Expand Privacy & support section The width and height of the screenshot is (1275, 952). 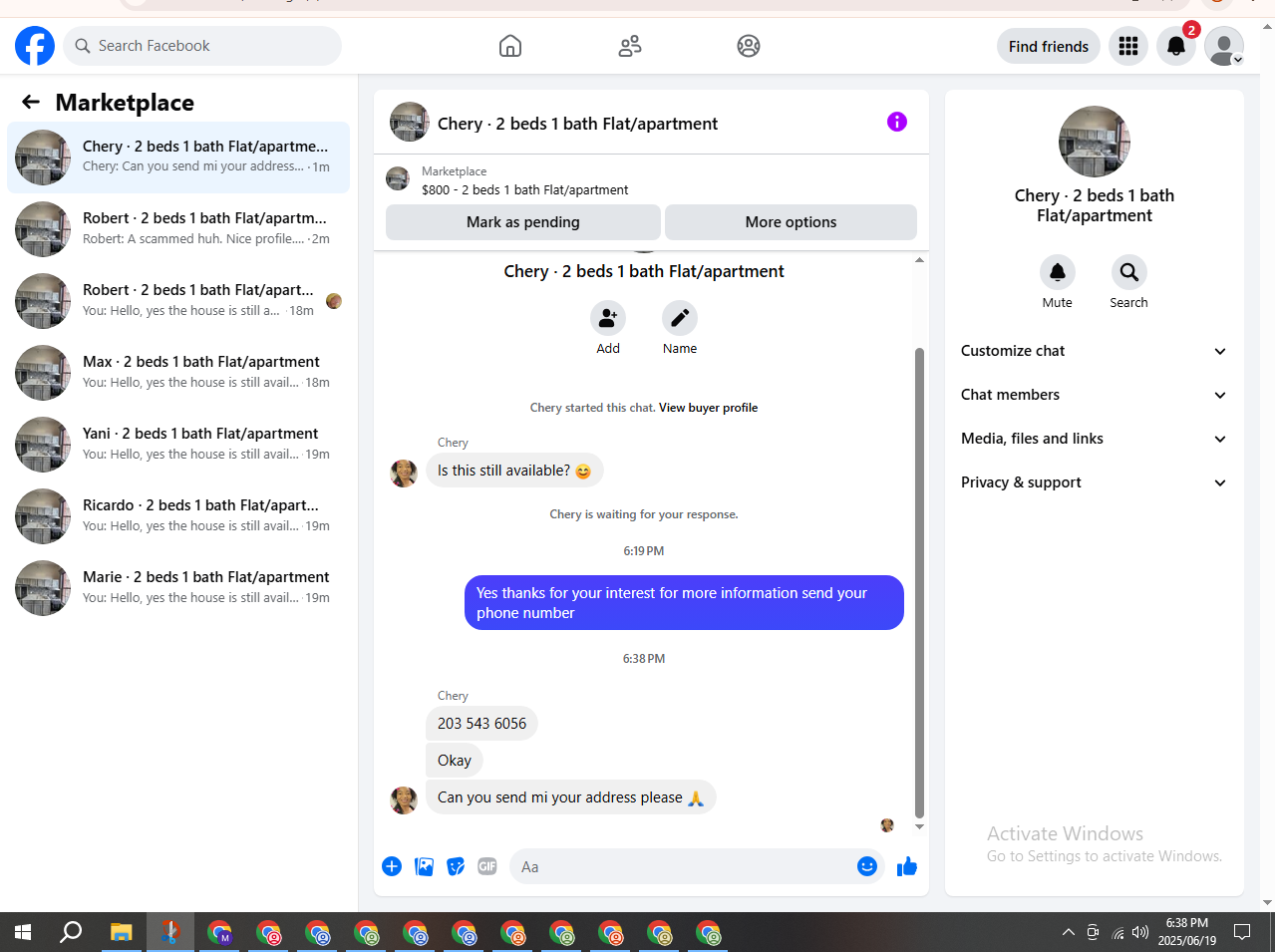click(x=1094, y=482)
